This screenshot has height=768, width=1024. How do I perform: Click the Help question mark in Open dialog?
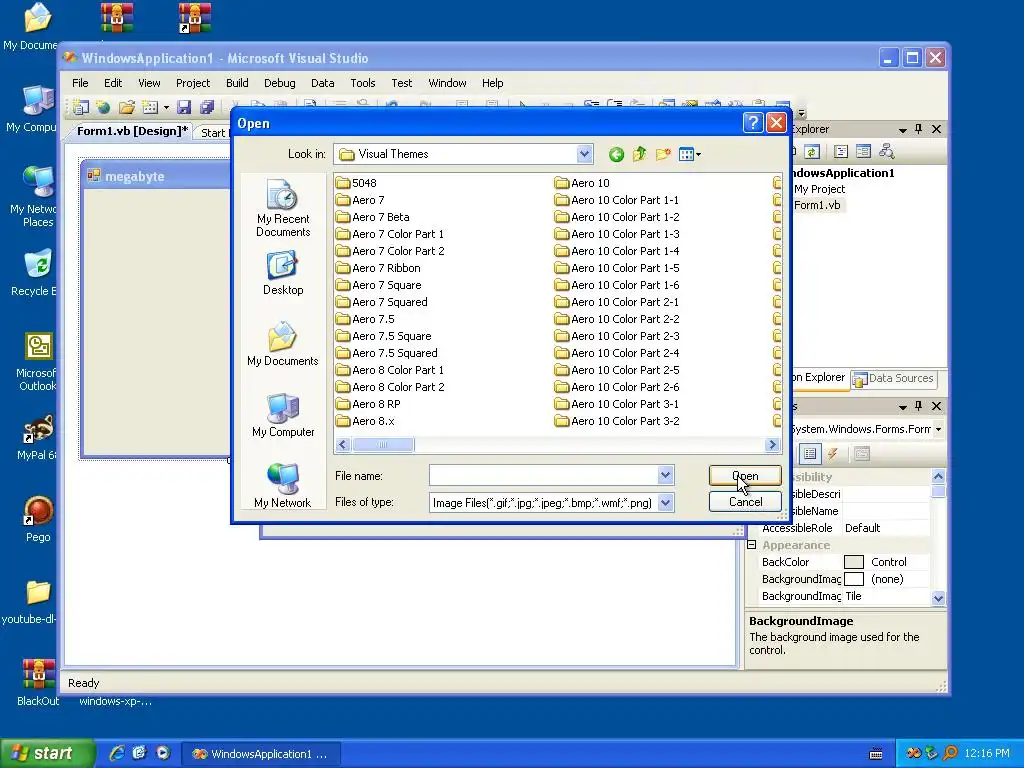[752, 123]
